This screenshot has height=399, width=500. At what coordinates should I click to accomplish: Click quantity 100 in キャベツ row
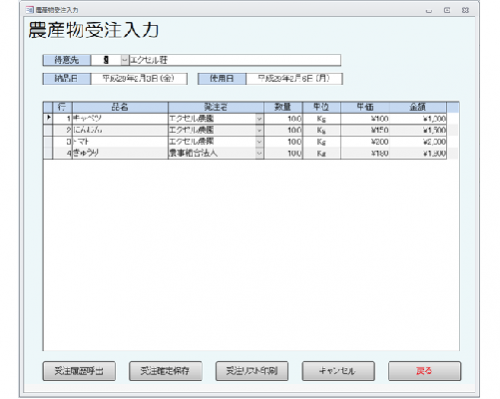click(283, 119)
